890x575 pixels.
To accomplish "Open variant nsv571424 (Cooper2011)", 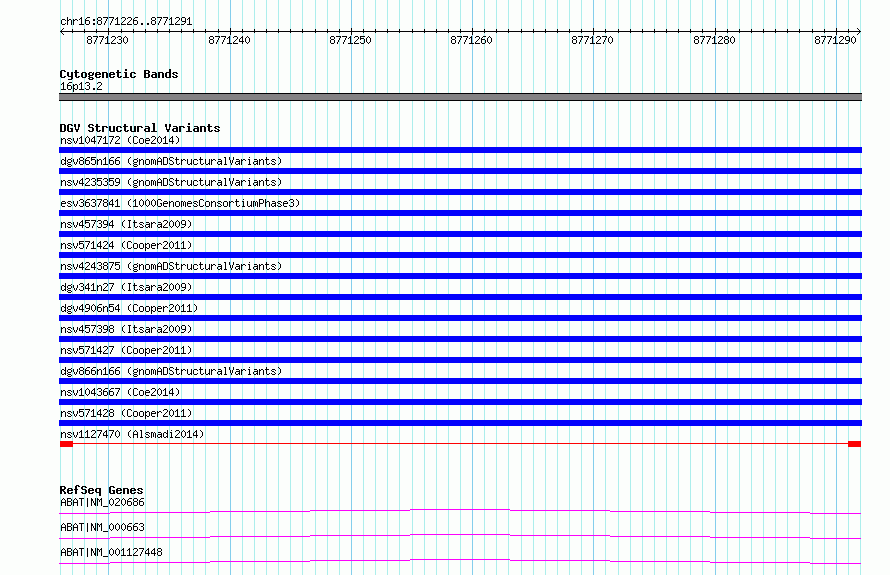I will tap(126, 245).
